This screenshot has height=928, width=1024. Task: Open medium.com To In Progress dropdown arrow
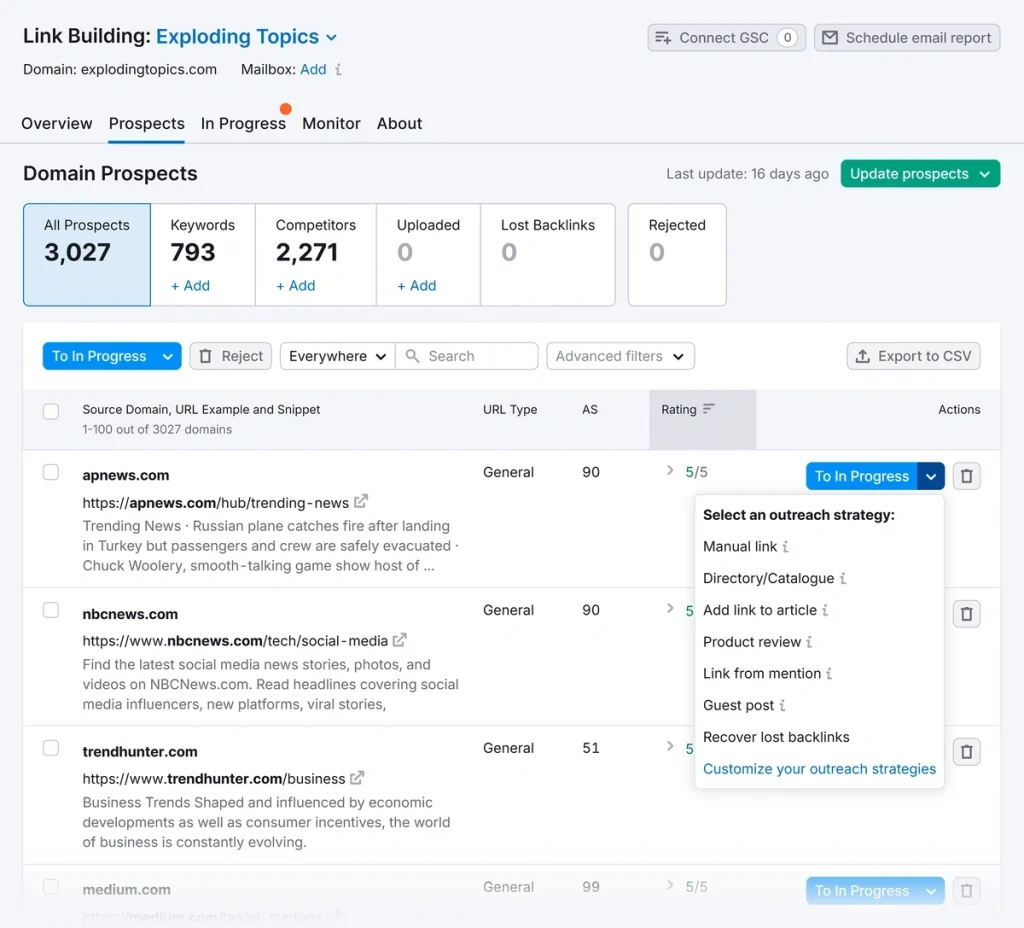(931, 891)
